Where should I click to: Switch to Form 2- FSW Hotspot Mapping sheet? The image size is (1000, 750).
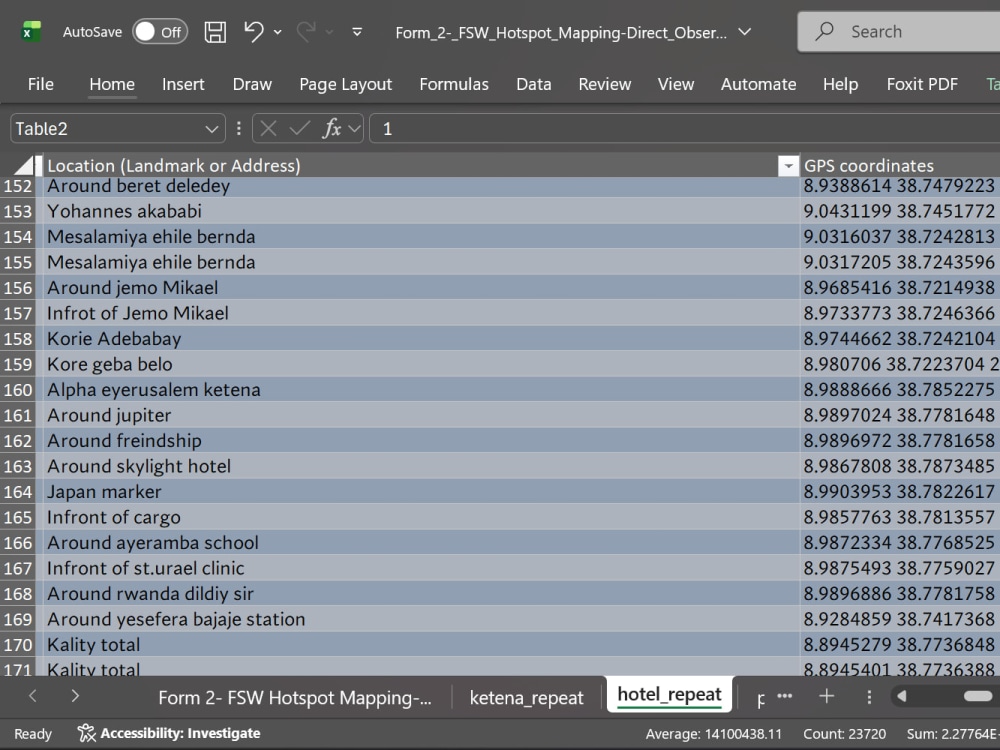[x=295, y=698]
